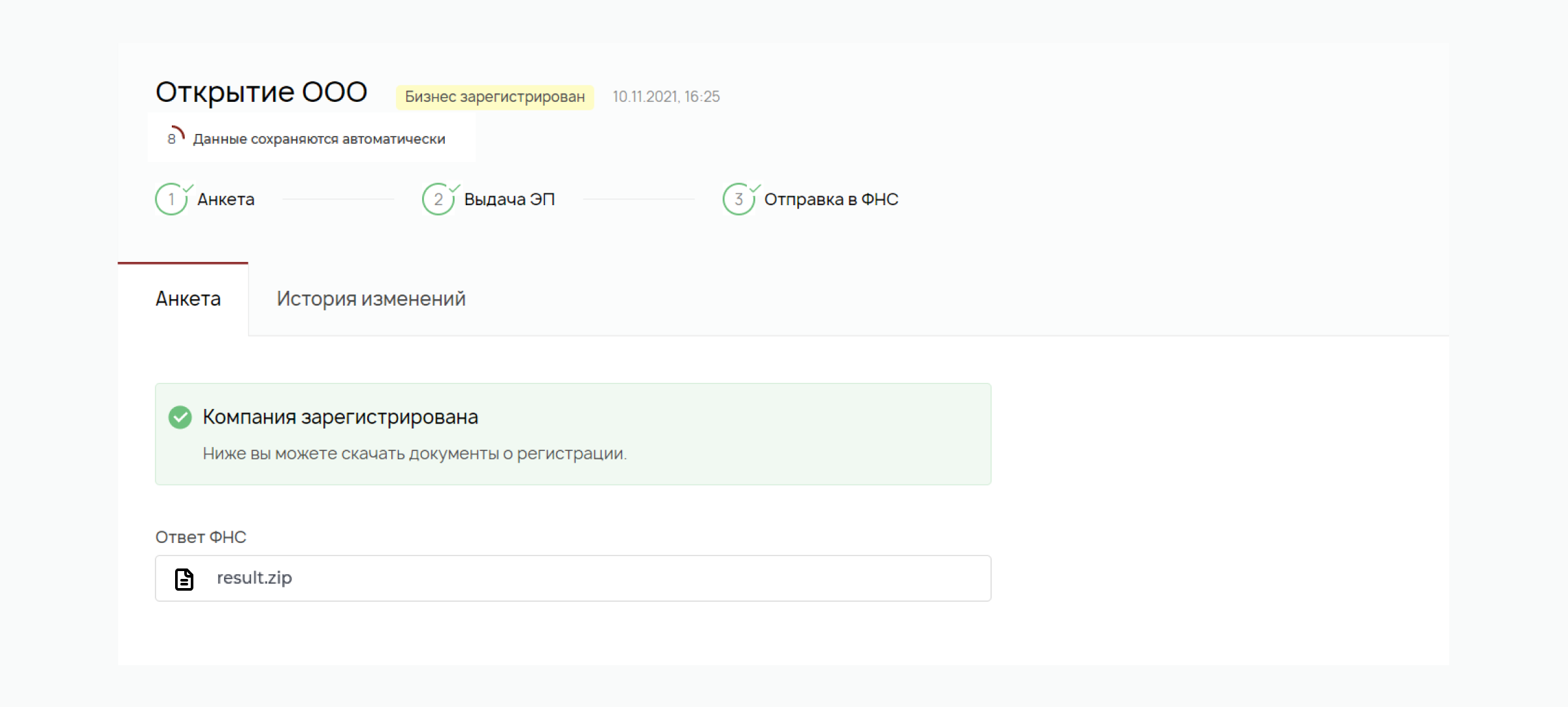Image resolution: width=1568 pixels, height=707 pixels.
Task: Click the date 10.11.2021, 16:25
Action: (666, 97)
